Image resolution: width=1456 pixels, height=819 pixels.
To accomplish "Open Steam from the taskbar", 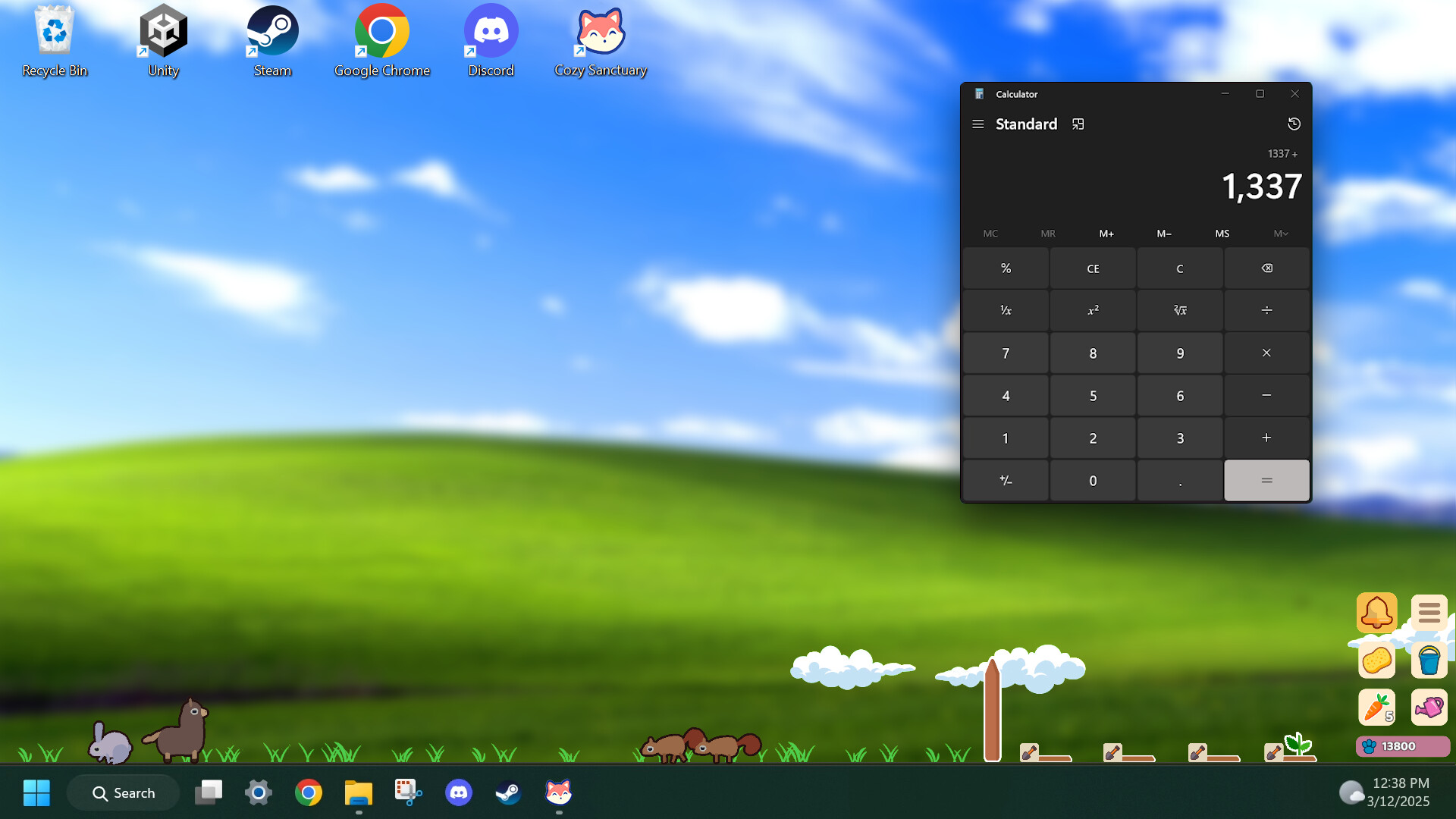I will click(509, 792).
